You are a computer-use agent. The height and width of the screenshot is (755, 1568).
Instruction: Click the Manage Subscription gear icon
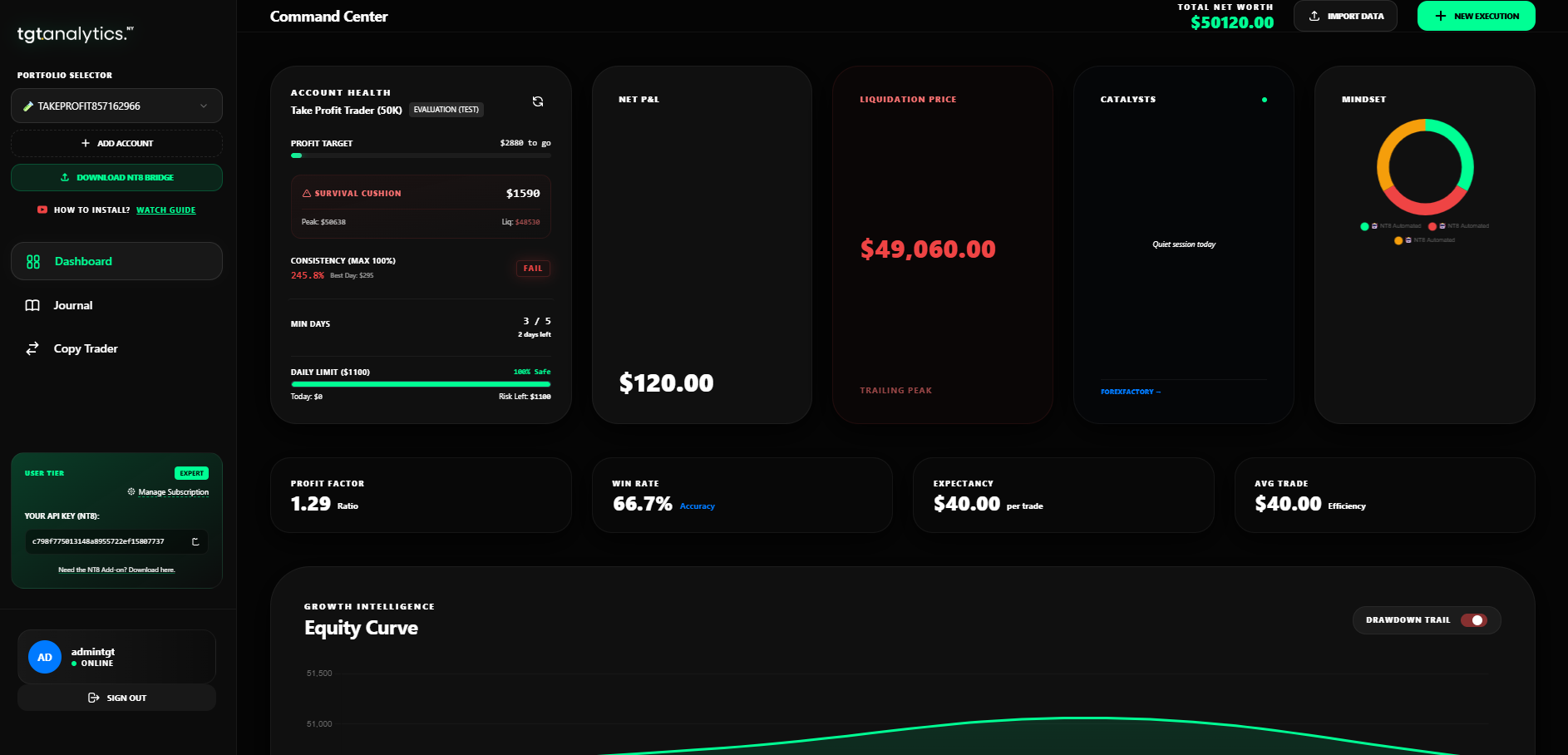131,492
